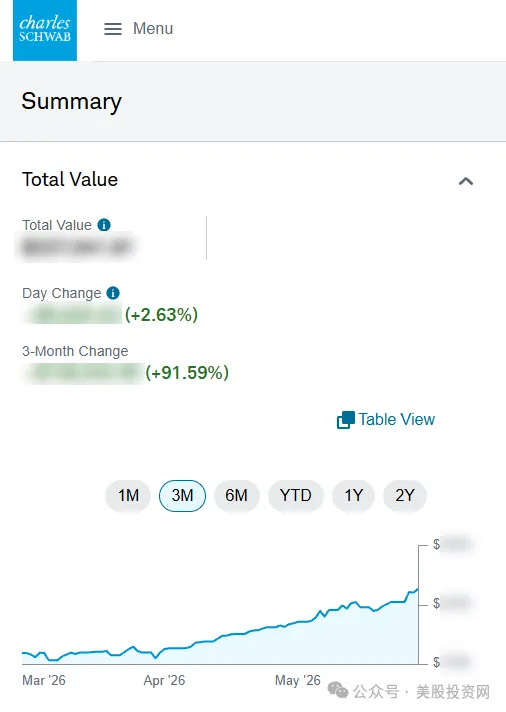Switch chart to 1Y range
The width and height of the screenshot is (506, 712).
(353, 495)
